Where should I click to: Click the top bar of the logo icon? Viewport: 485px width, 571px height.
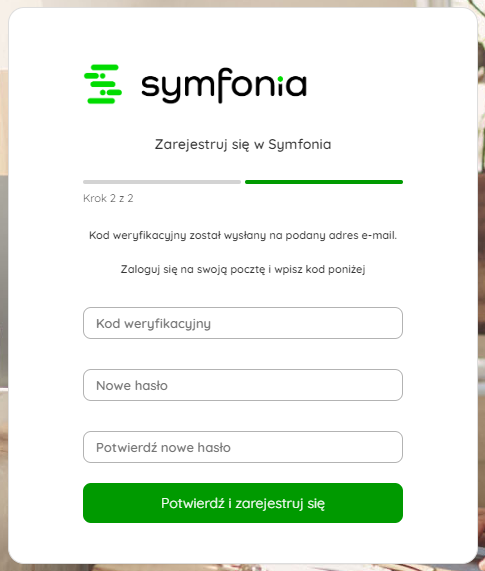pyautogui.click(x=105, y=67)
